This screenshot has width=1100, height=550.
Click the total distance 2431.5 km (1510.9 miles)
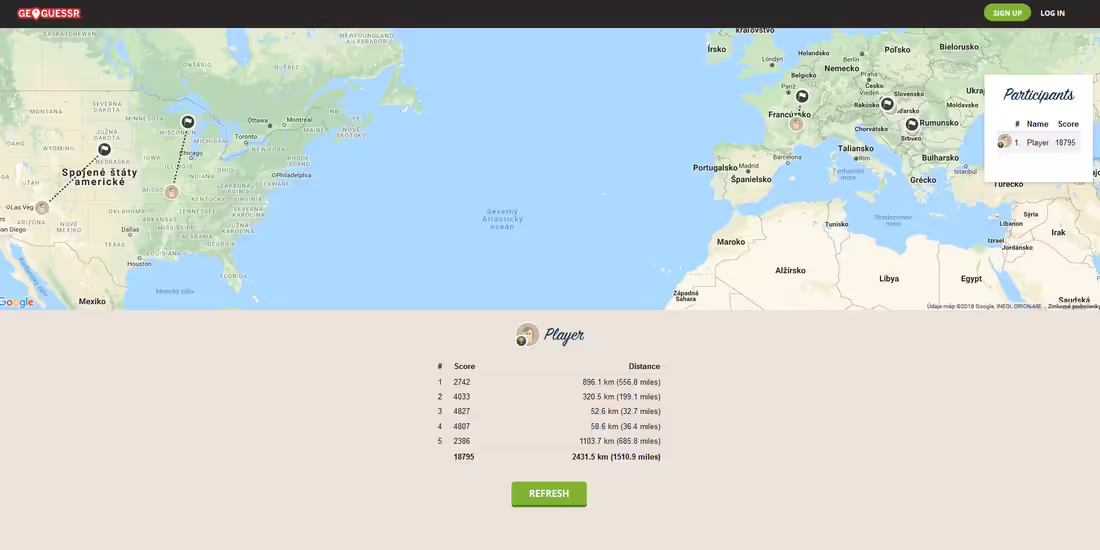pyautogui.click(x=616, y=457)
